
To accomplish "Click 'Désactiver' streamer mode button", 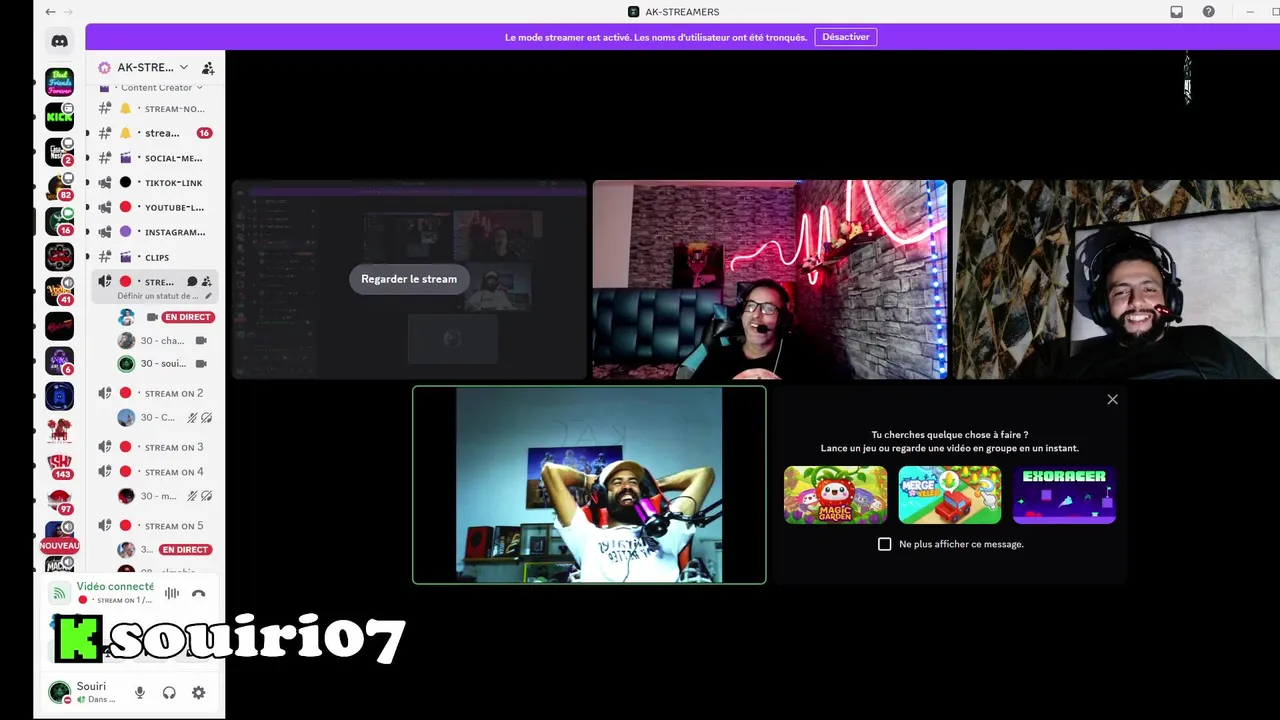I will (x=846, y=37).
